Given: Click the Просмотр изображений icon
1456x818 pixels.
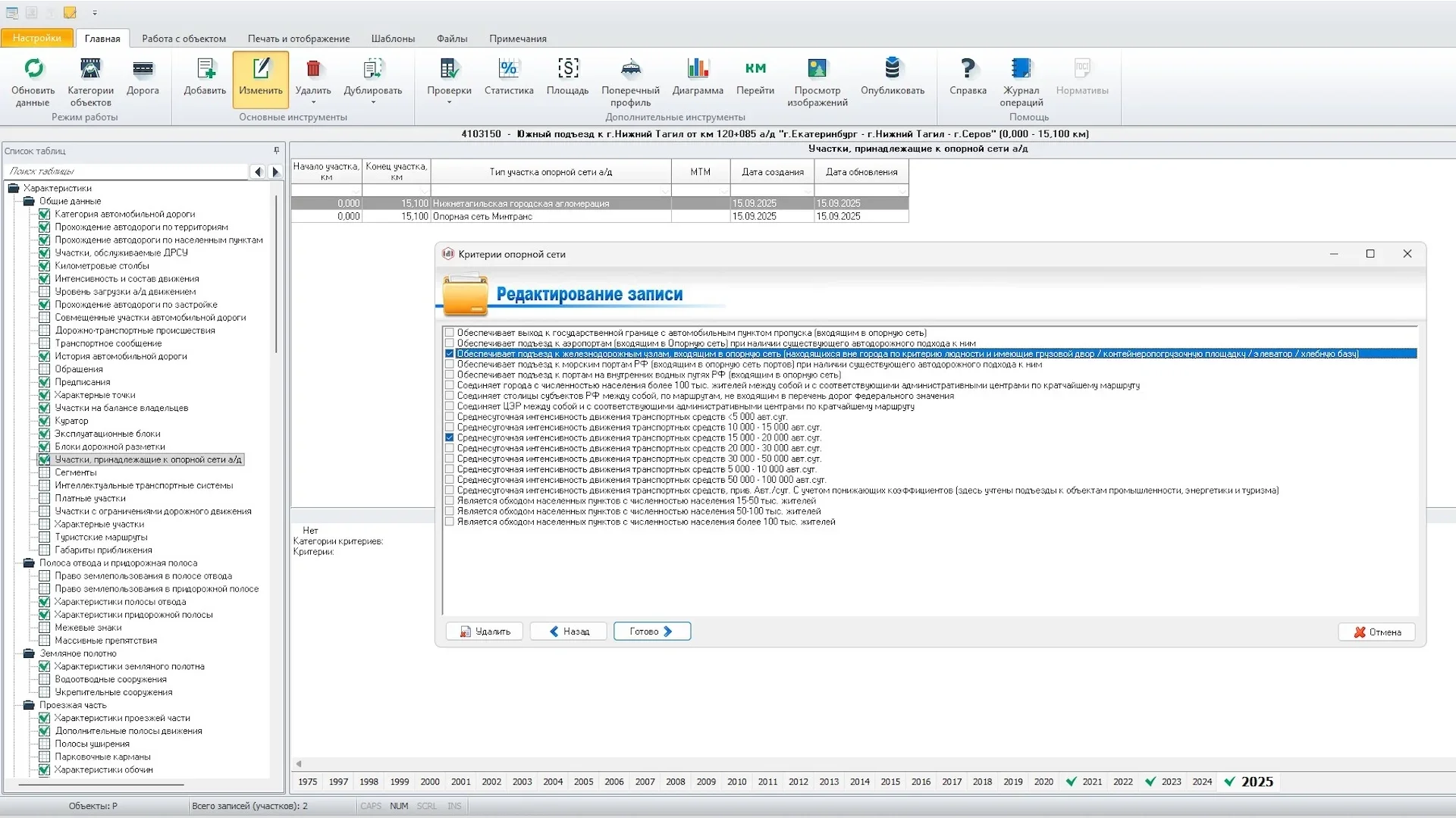Looking at the screenshot, I should [817, 69].
